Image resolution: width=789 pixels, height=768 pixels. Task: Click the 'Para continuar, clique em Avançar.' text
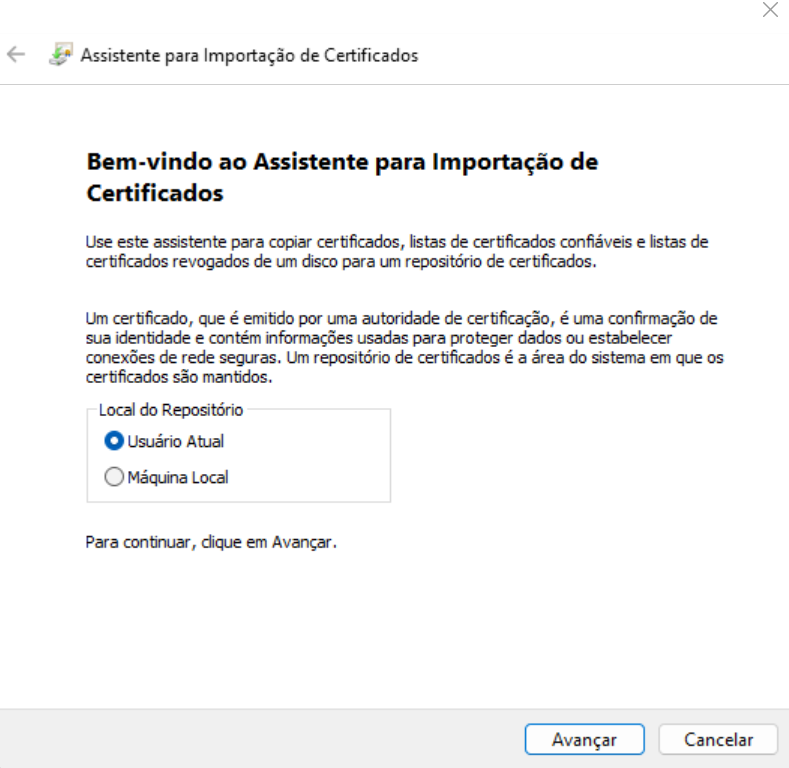211,543
